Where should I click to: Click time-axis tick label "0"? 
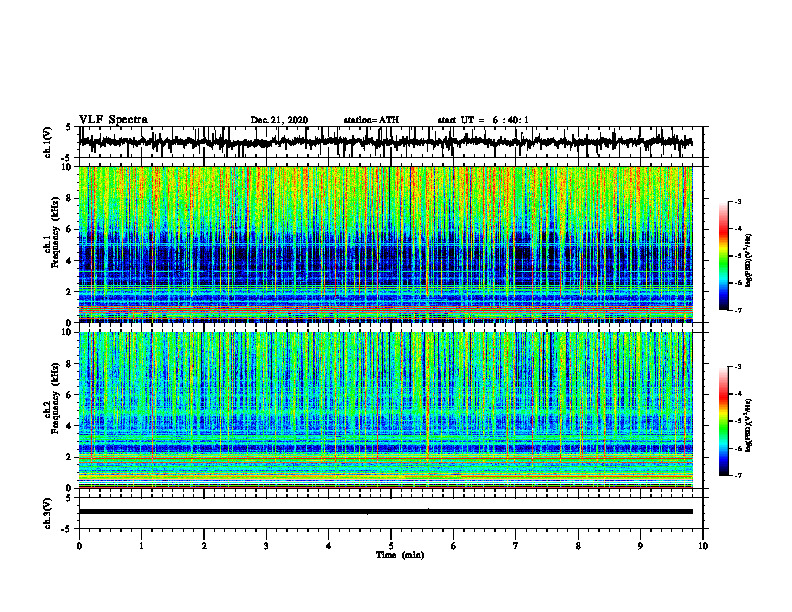pyautogui.click(x=79, y=546)
